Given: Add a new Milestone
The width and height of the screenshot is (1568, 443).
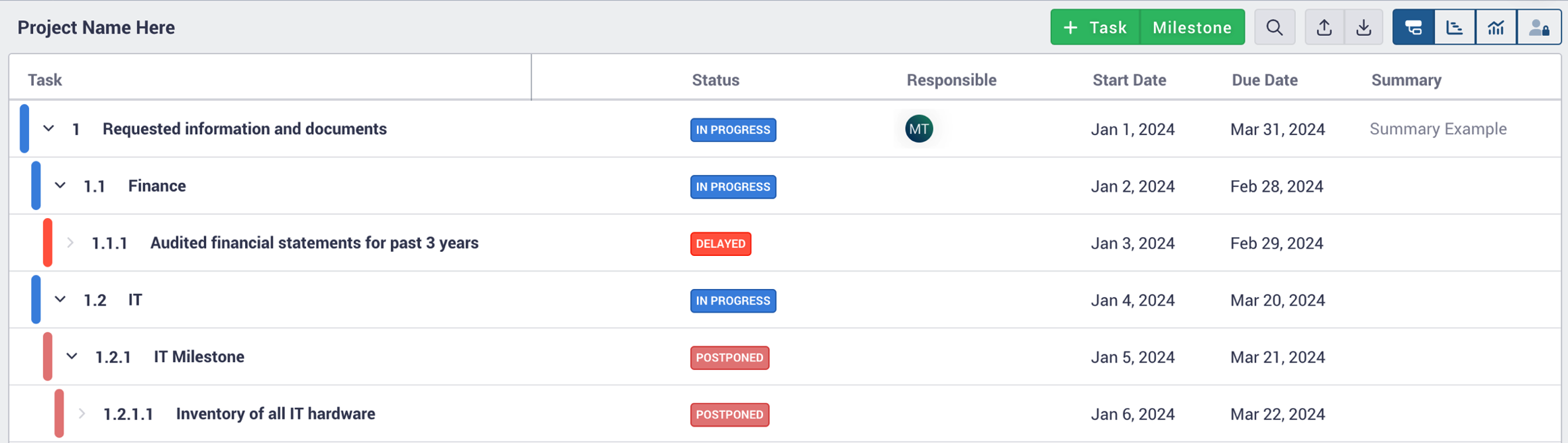Looking at the screenshot, I should click(1193, 28).
